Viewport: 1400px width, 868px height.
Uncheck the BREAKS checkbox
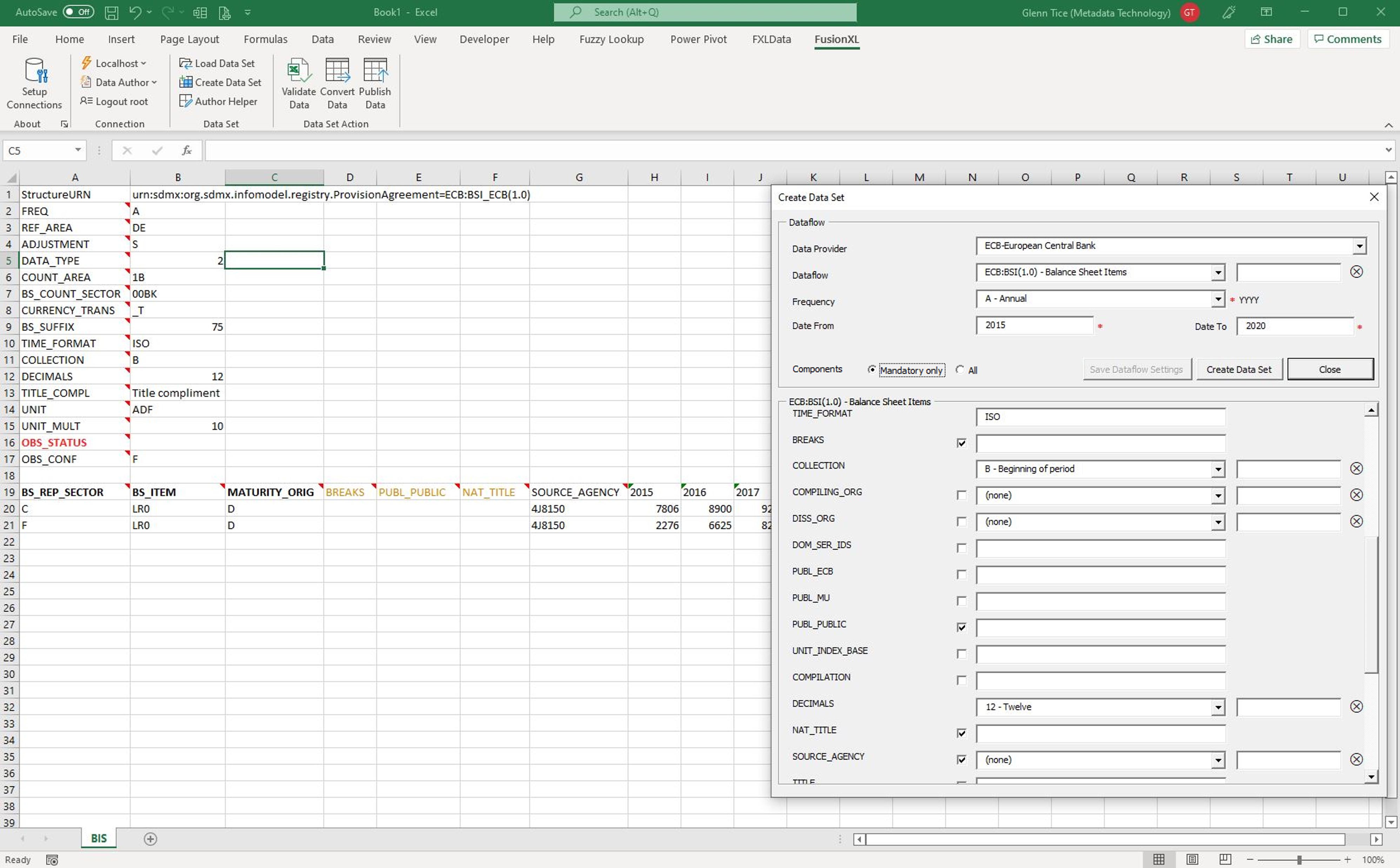pos(961,443)
